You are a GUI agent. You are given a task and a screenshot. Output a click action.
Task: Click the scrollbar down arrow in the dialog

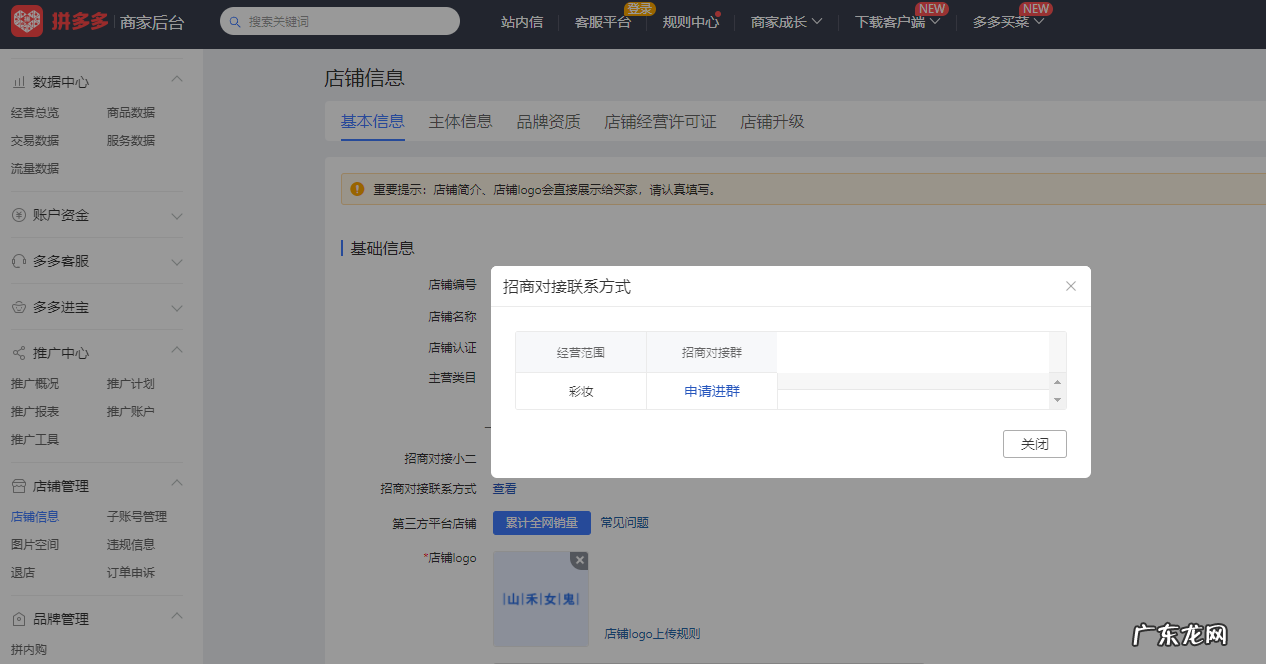coord(1057,400)
